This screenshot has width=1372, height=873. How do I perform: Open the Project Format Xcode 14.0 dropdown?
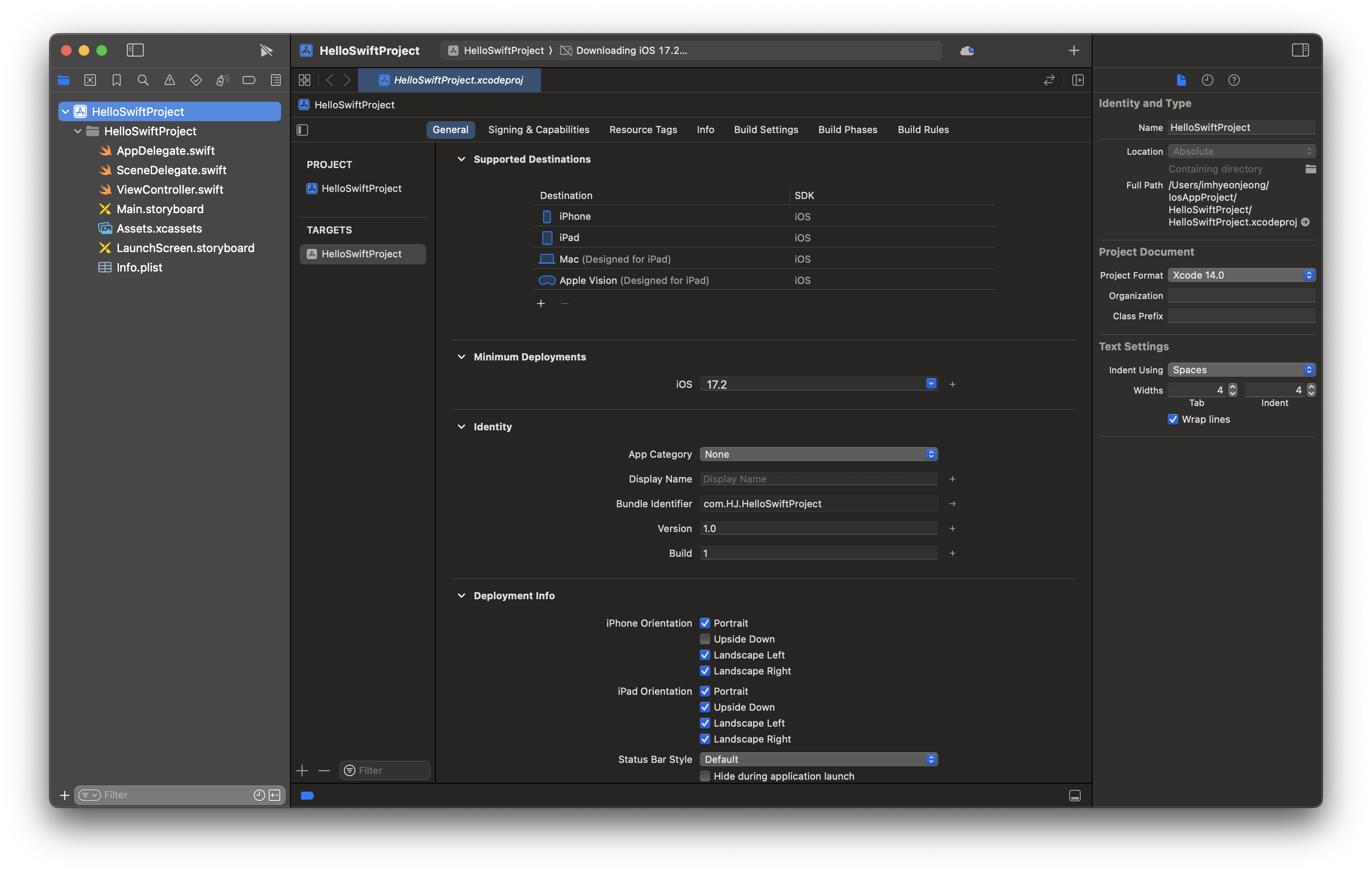pos(1242,275)
